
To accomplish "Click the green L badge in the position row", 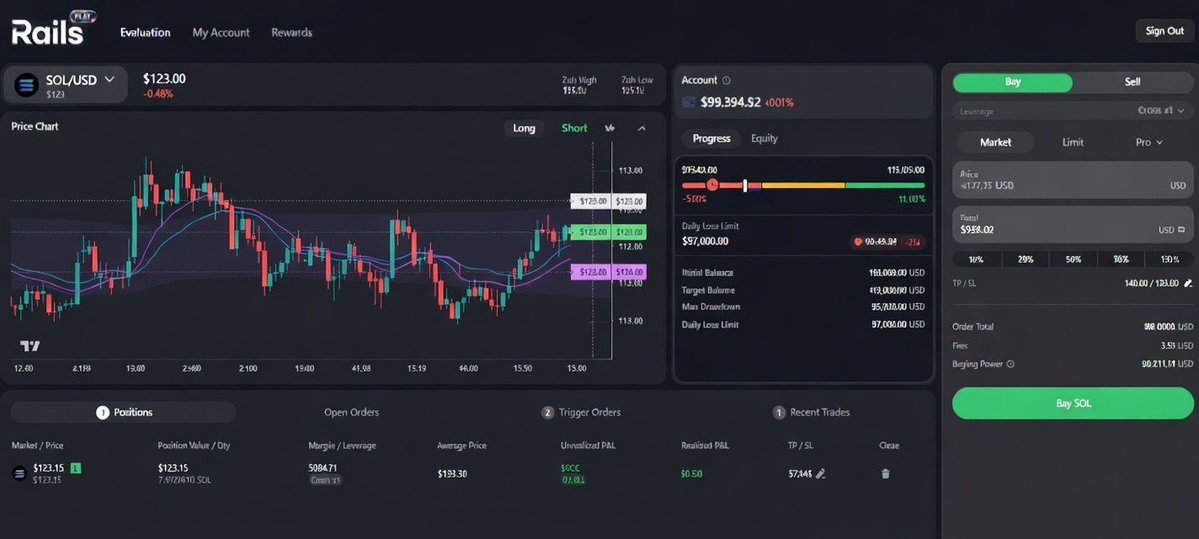I will [76, 467].
